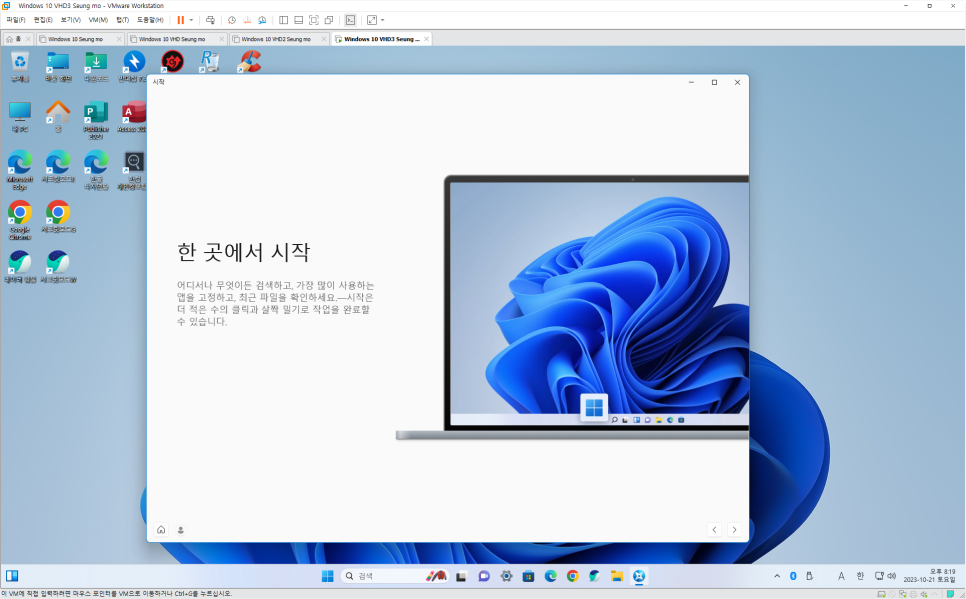Expand the hidden tray icons chevron
Screen dimensions: 966x599
point(777,576)
